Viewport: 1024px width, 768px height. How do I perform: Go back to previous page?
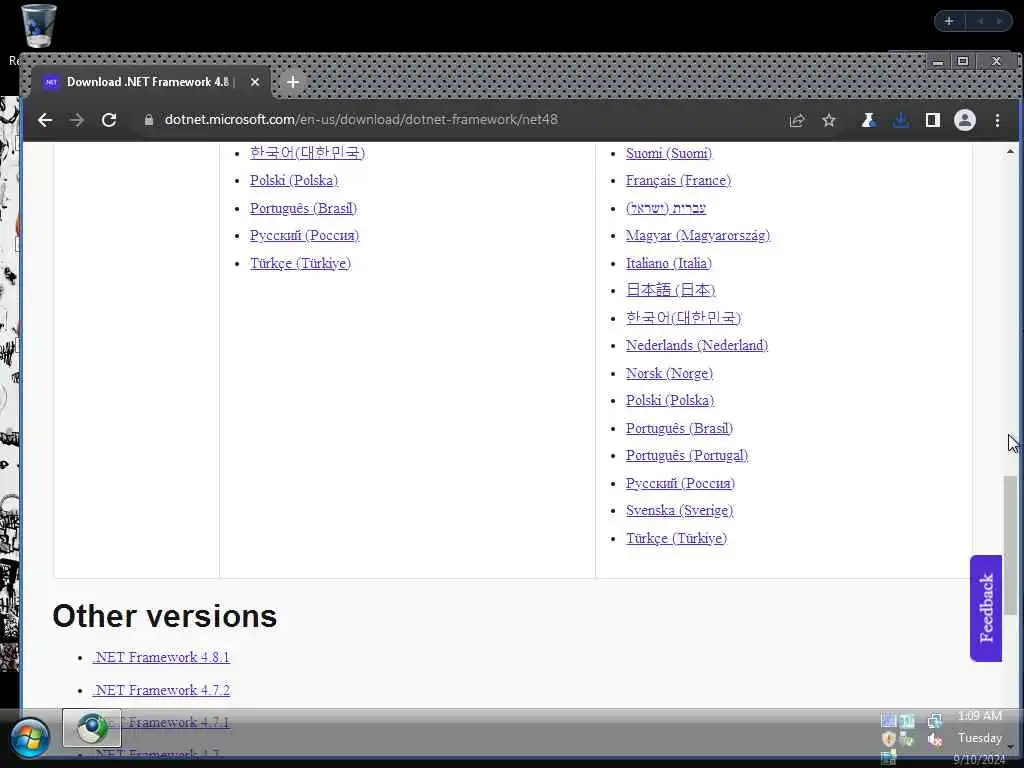(x=44, y=120)
